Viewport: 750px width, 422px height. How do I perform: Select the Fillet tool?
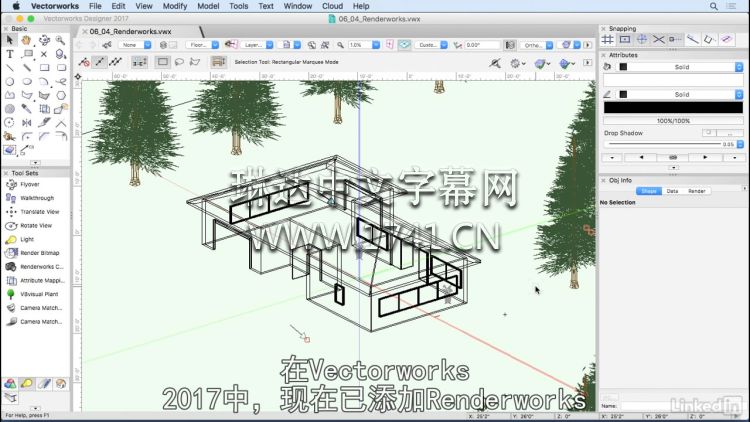pos(27,136)
